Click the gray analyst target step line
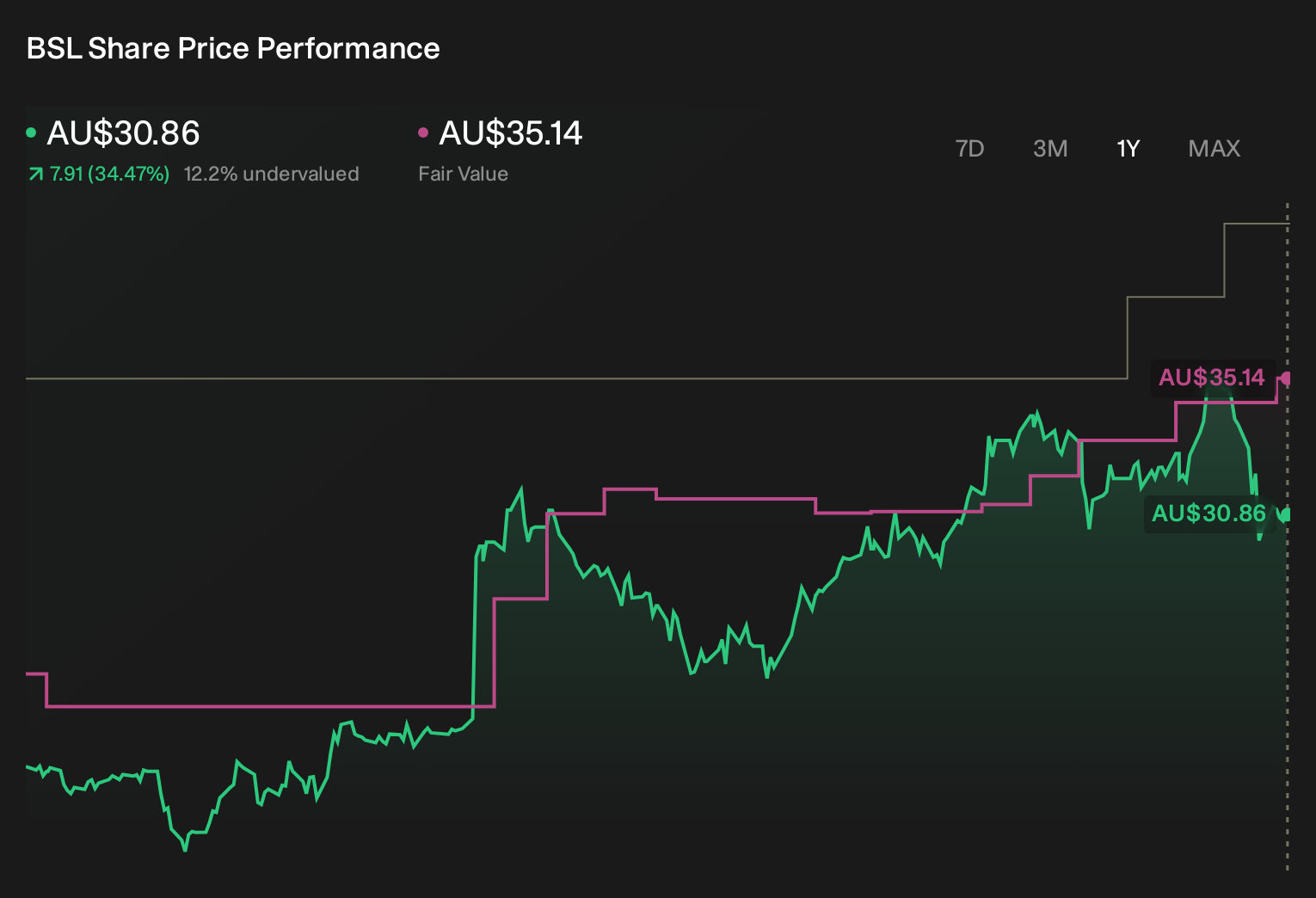This screenshot has width=1316, height=898. [x=576, y=378]
